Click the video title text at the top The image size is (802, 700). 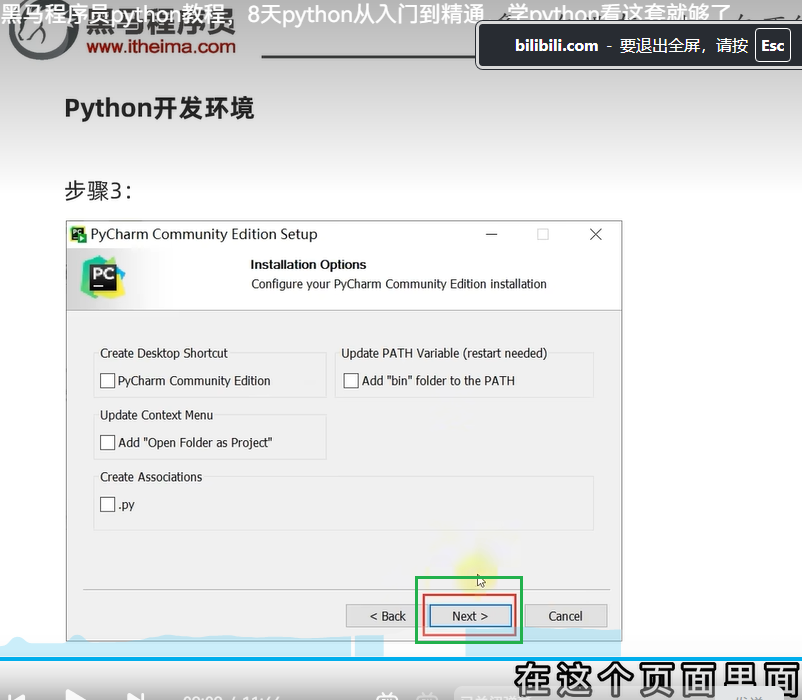click(366, 14)
